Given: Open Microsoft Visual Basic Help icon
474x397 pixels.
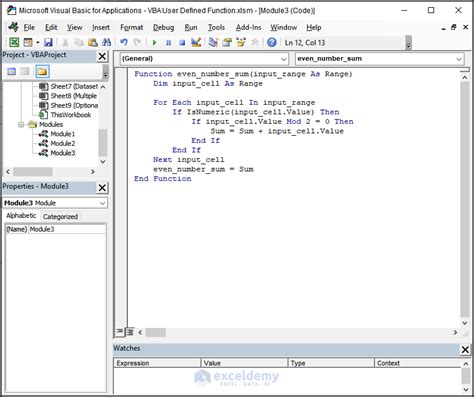Looking at the screenshot, I should click(272, 42).
